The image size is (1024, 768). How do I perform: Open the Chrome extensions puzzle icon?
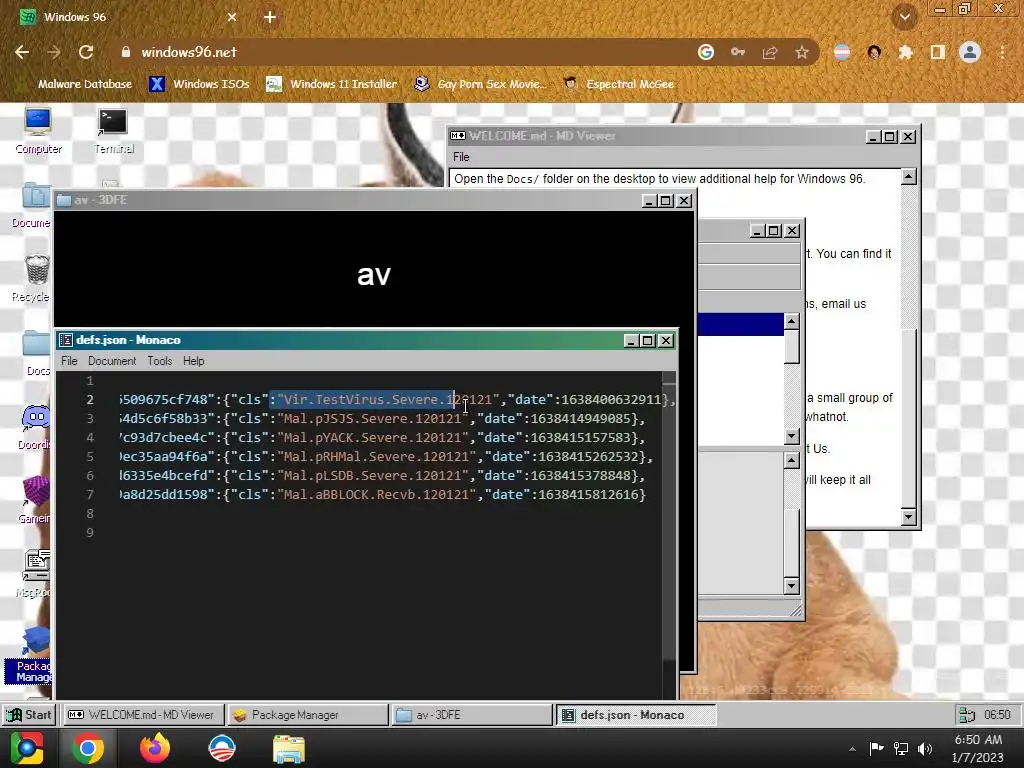pos(905,52)
